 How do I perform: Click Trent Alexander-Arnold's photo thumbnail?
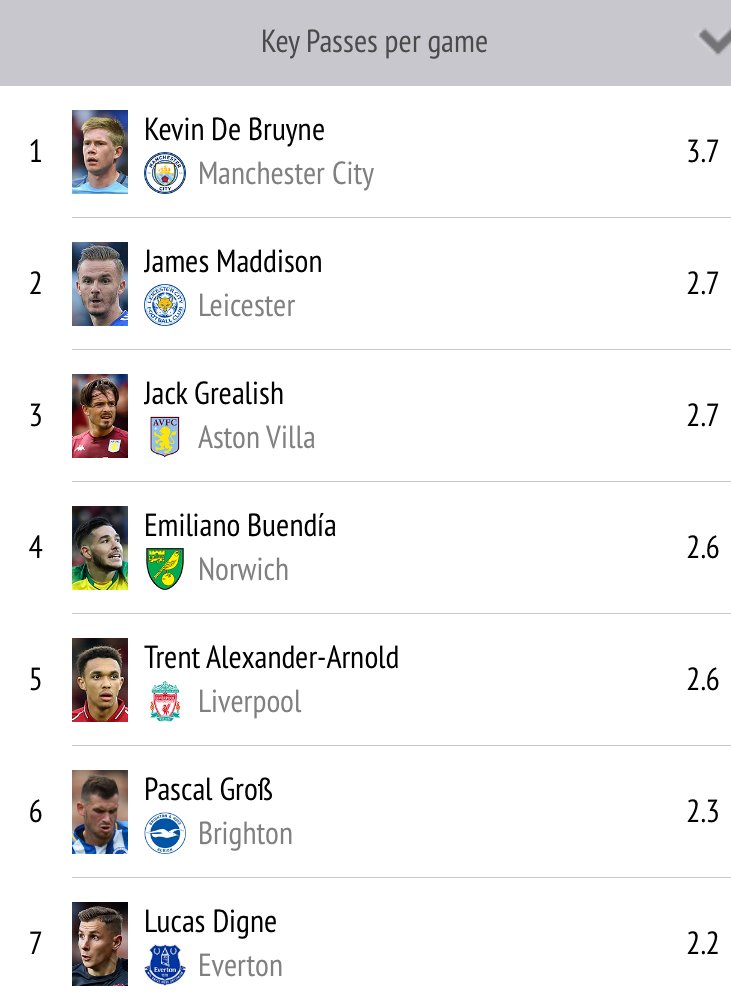100,680
